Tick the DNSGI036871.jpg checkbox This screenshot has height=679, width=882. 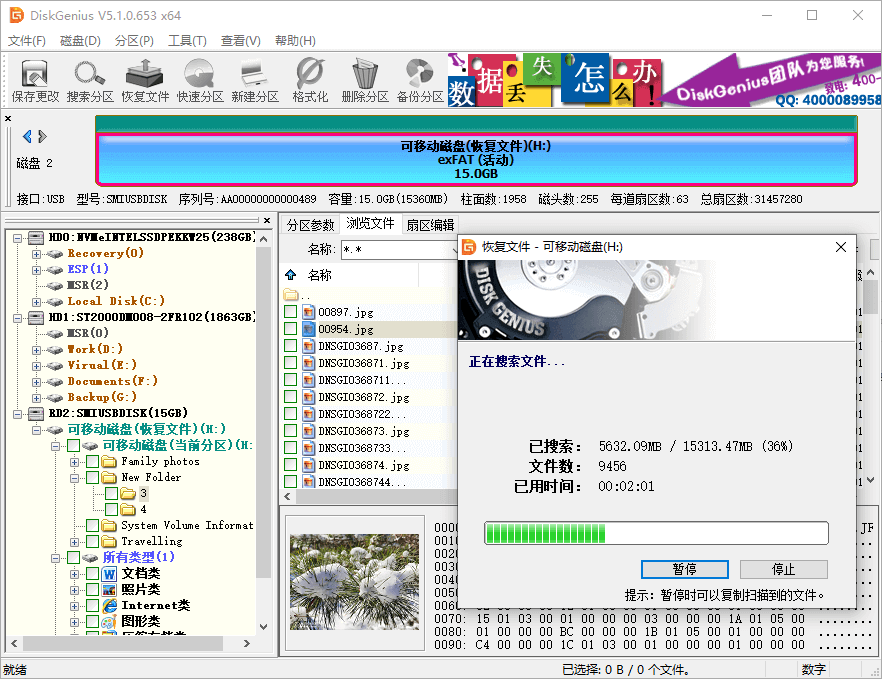click(290, 362)
